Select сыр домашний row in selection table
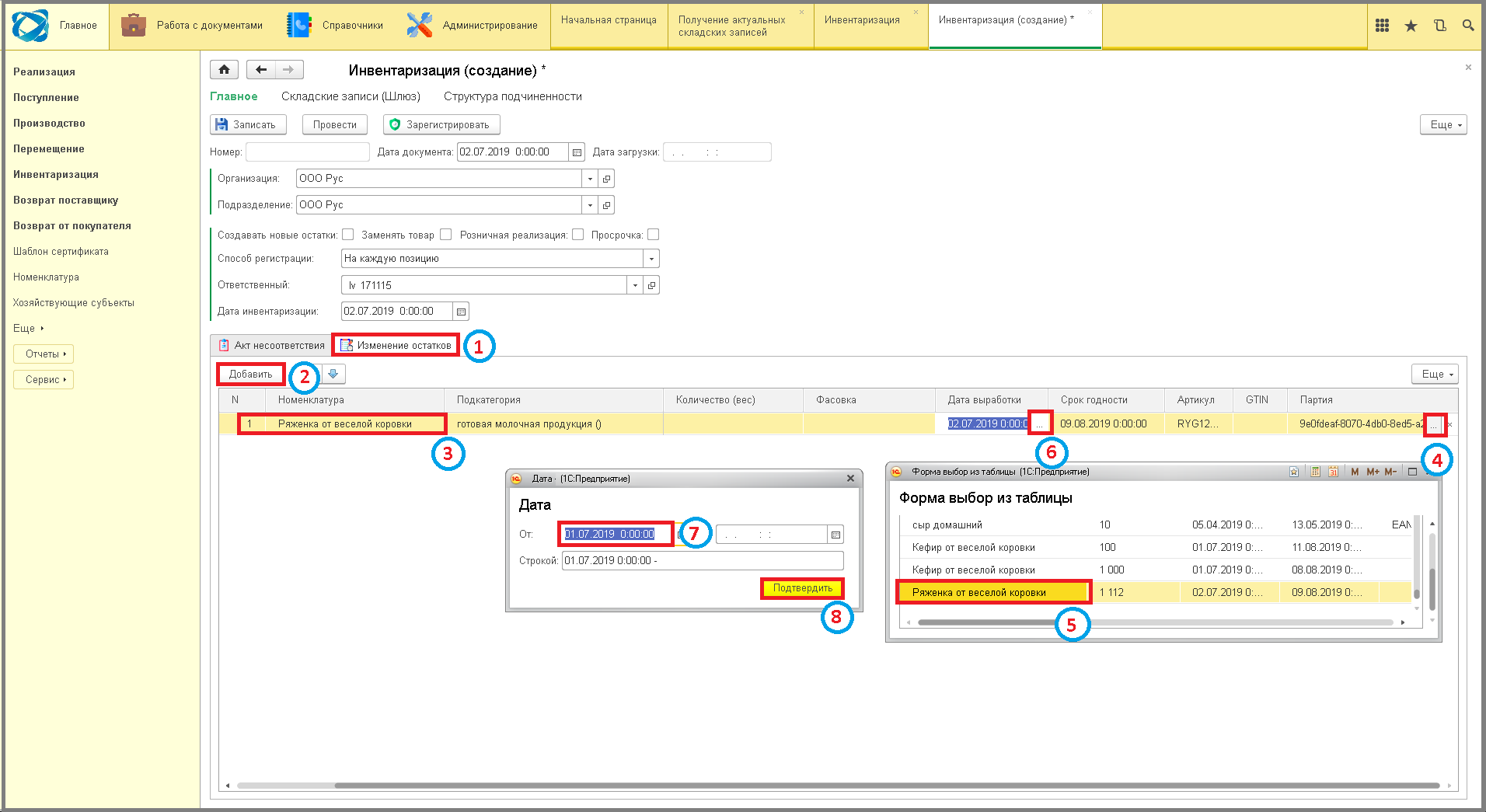Viewport: 1486px width, 812px height. (1155, 525)
